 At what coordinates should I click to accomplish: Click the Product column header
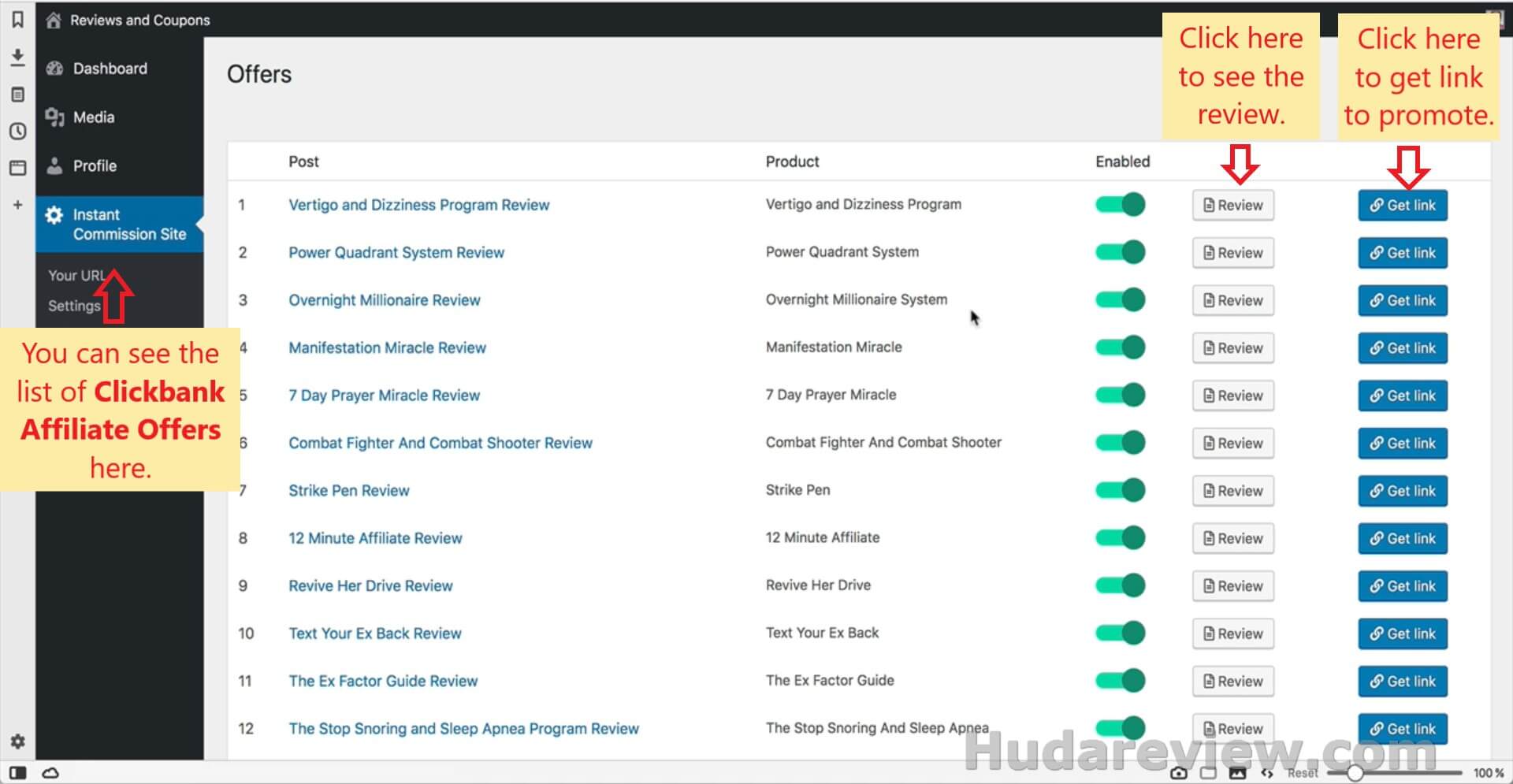tap(792, 162)
